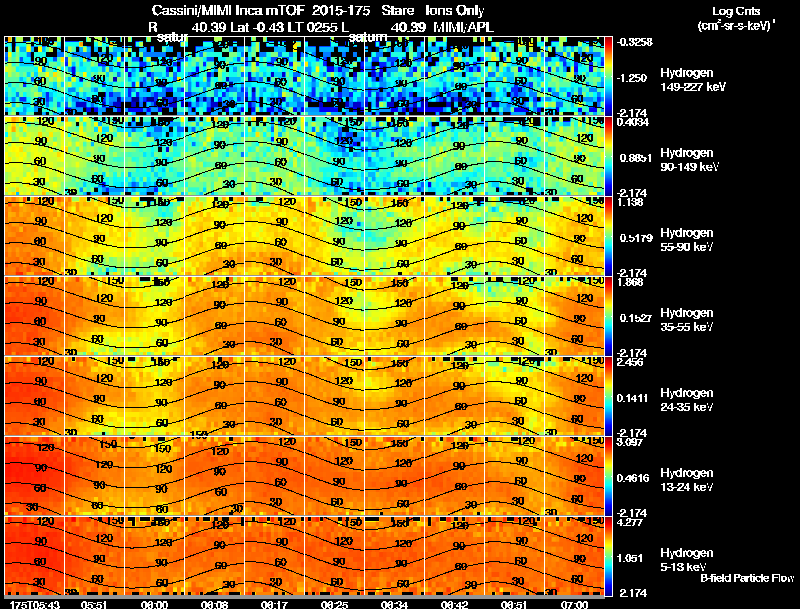Click inside the 24-35 keV spectrogram panel

[x=305, y=396]
